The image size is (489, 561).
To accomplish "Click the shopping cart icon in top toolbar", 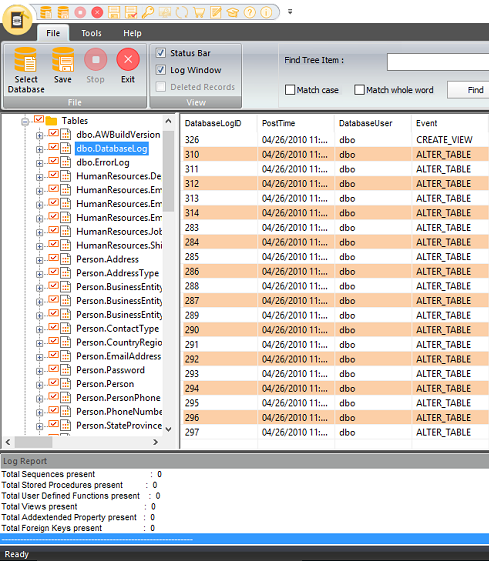I will tap(199, 12).
